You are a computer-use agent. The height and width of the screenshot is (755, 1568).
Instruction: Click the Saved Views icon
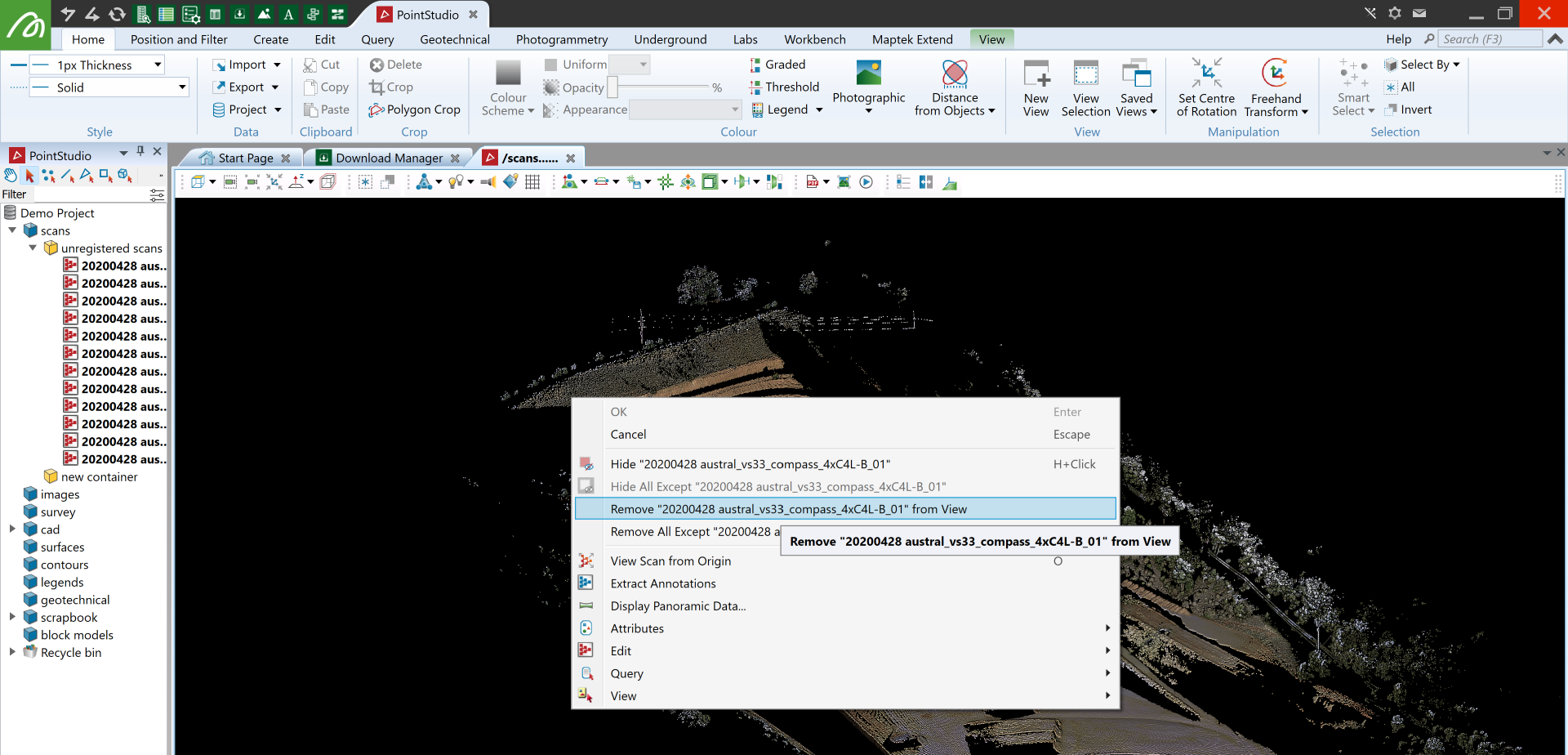(x=1136, y=74)
